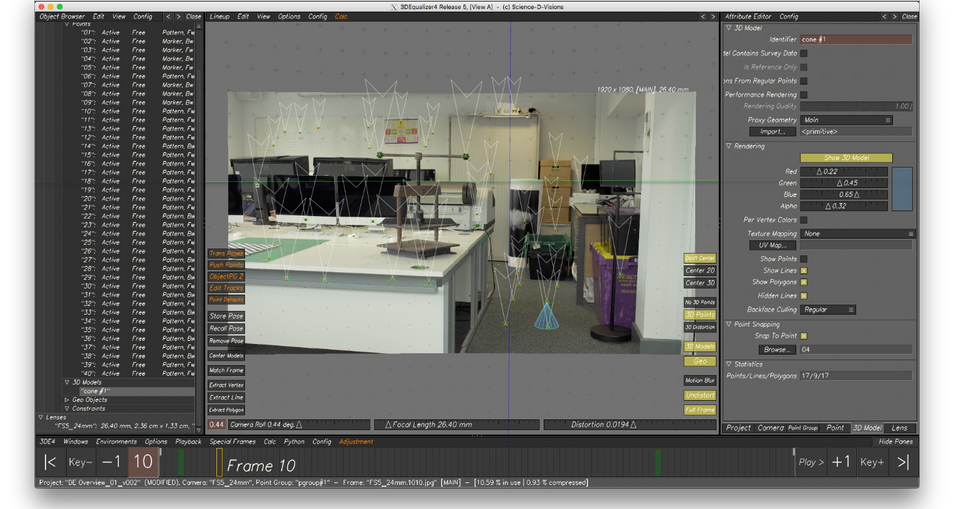The image size is (954, 509).
Task: Click the current frame number 10 field
Action: (x=143, y=462)
